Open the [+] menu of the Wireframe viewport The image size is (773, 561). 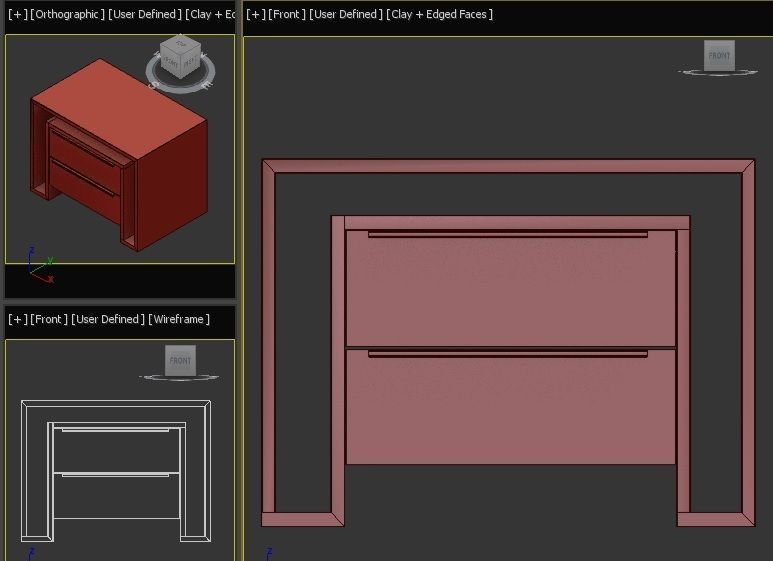(x=18, y=319)
